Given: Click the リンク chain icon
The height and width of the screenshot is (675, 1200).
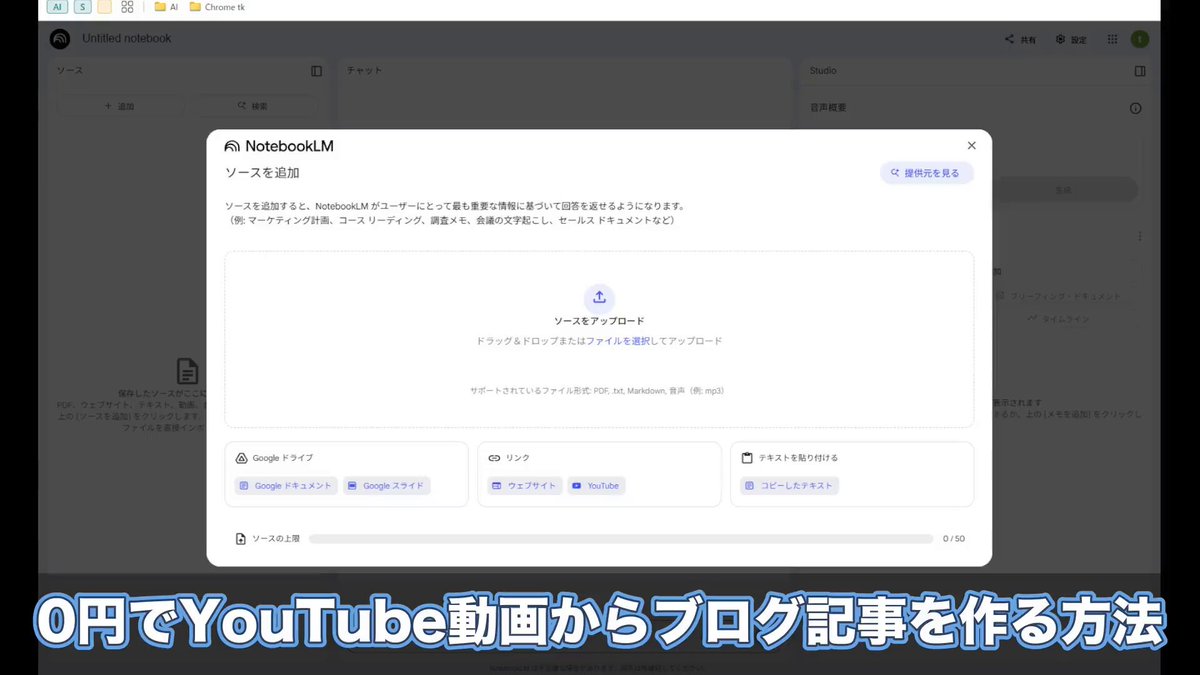Looking at the screenshot, I should point(494,458).
